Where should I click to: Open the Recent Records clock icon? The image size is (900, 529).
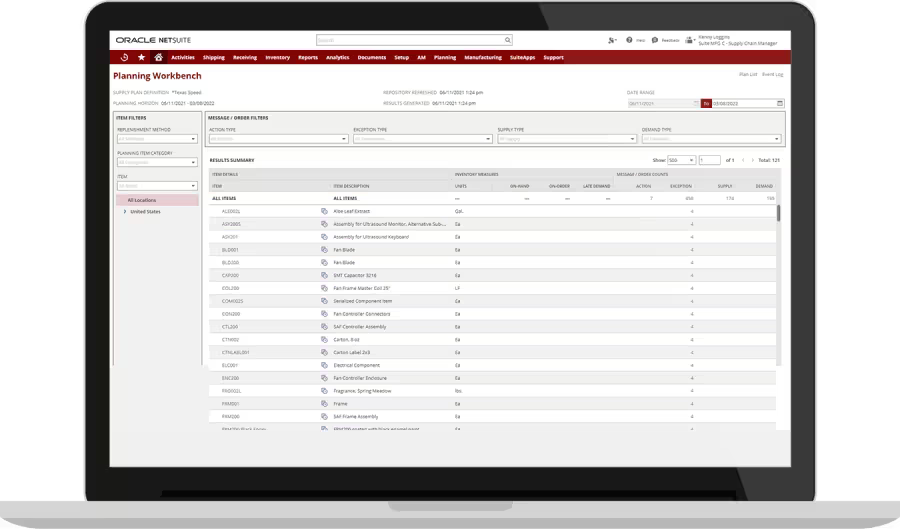pyautogui.click(x=124, y=58)
